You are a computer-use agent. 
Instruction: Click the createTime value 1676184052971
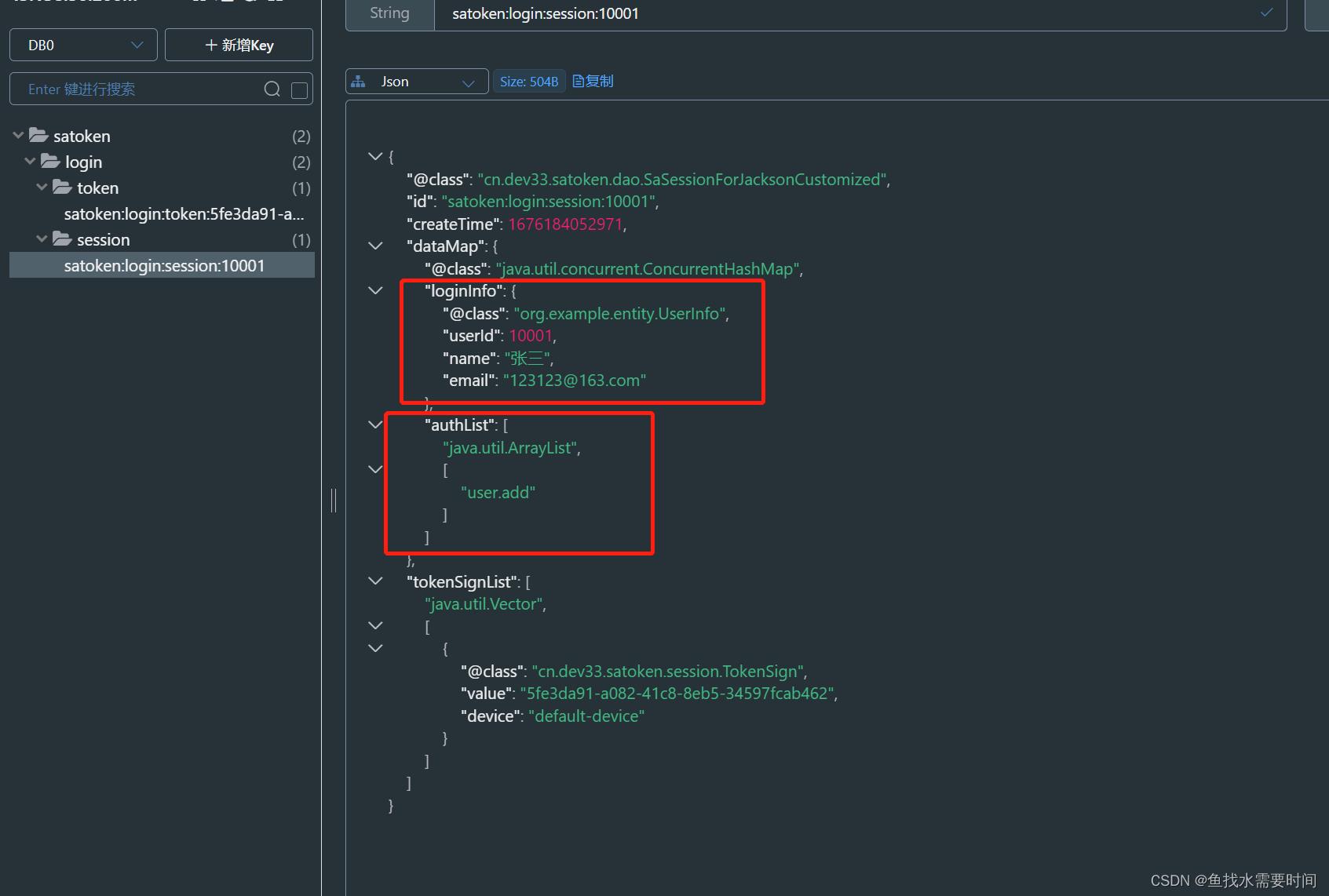[x=565, y=224]
